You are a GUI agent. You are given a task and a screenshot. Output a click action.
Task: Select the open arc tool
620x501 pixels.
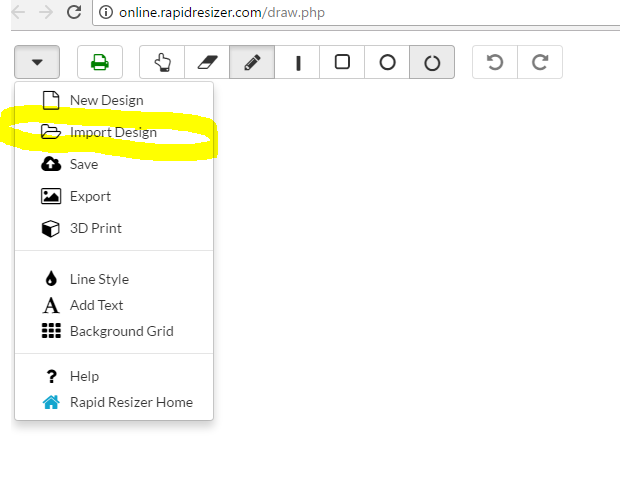coord(432,62)
